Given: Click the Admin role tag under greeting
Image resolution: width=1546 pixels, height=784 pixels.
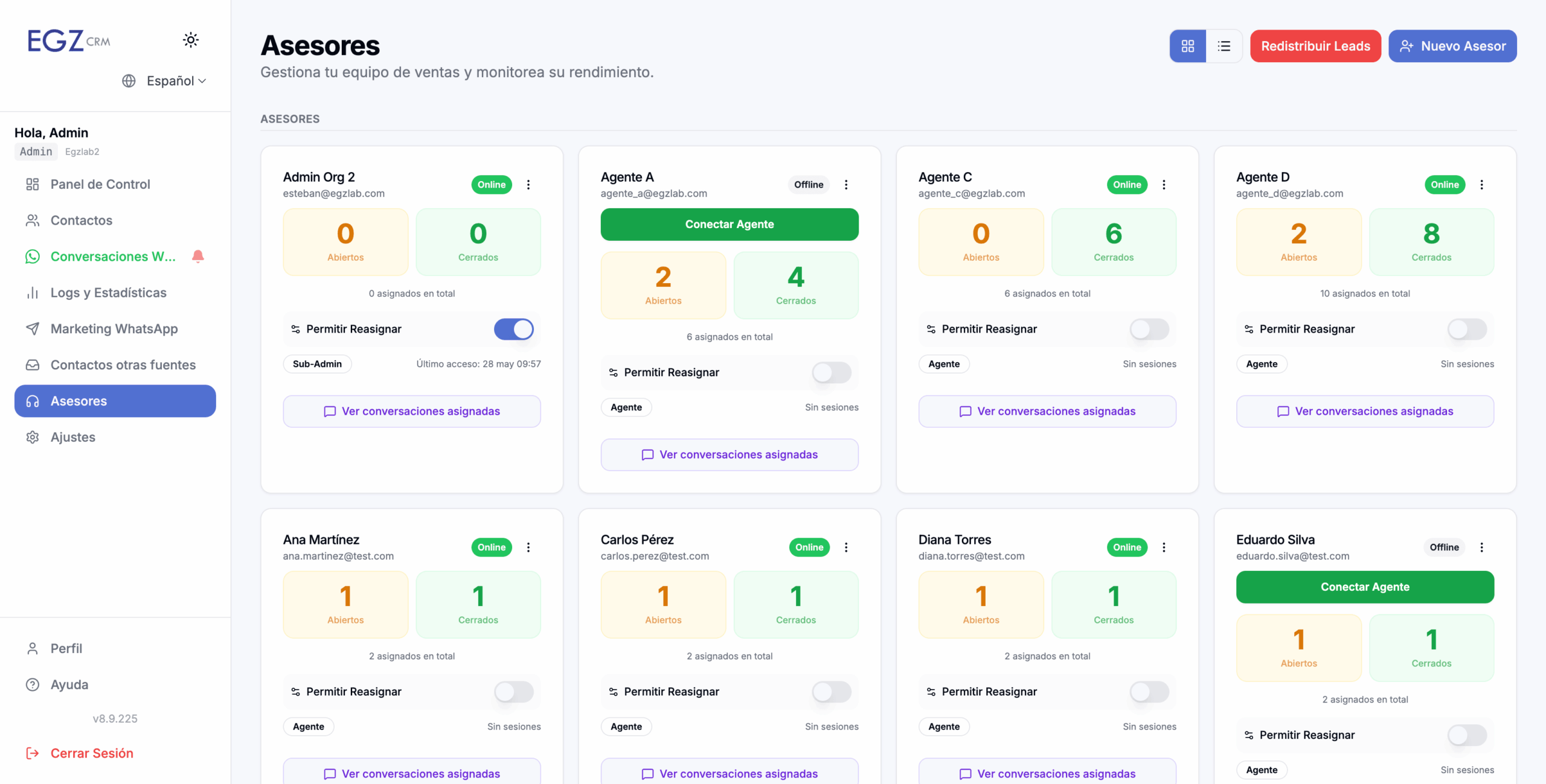Looking at the screenshot, I should coord(36,151).
